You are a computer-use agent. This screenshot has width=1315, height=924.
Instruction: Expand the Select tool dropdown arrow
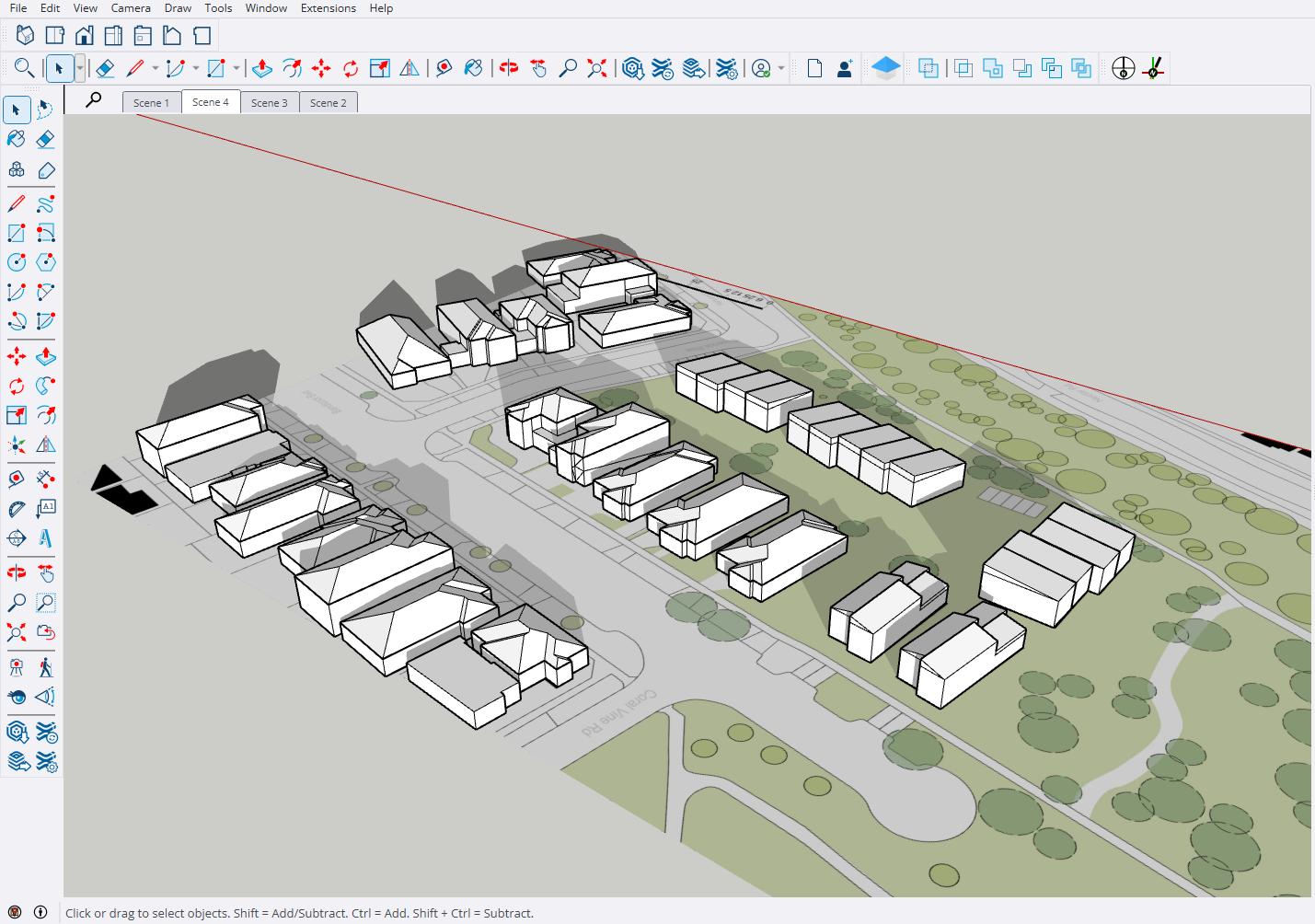pos(80,68)
